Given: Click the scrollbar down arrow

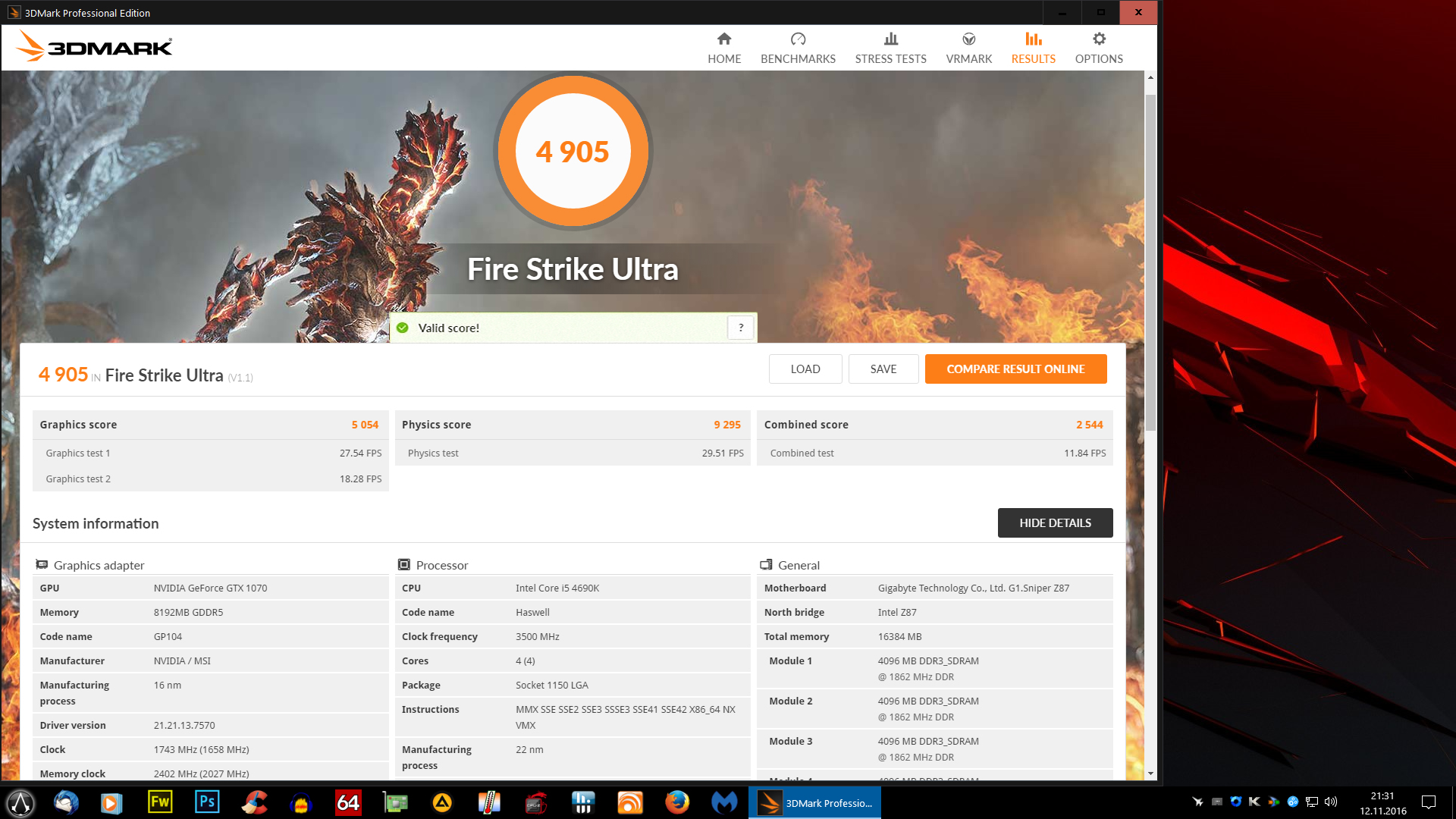Looking at the screenshot, I should pos(1150,773).
